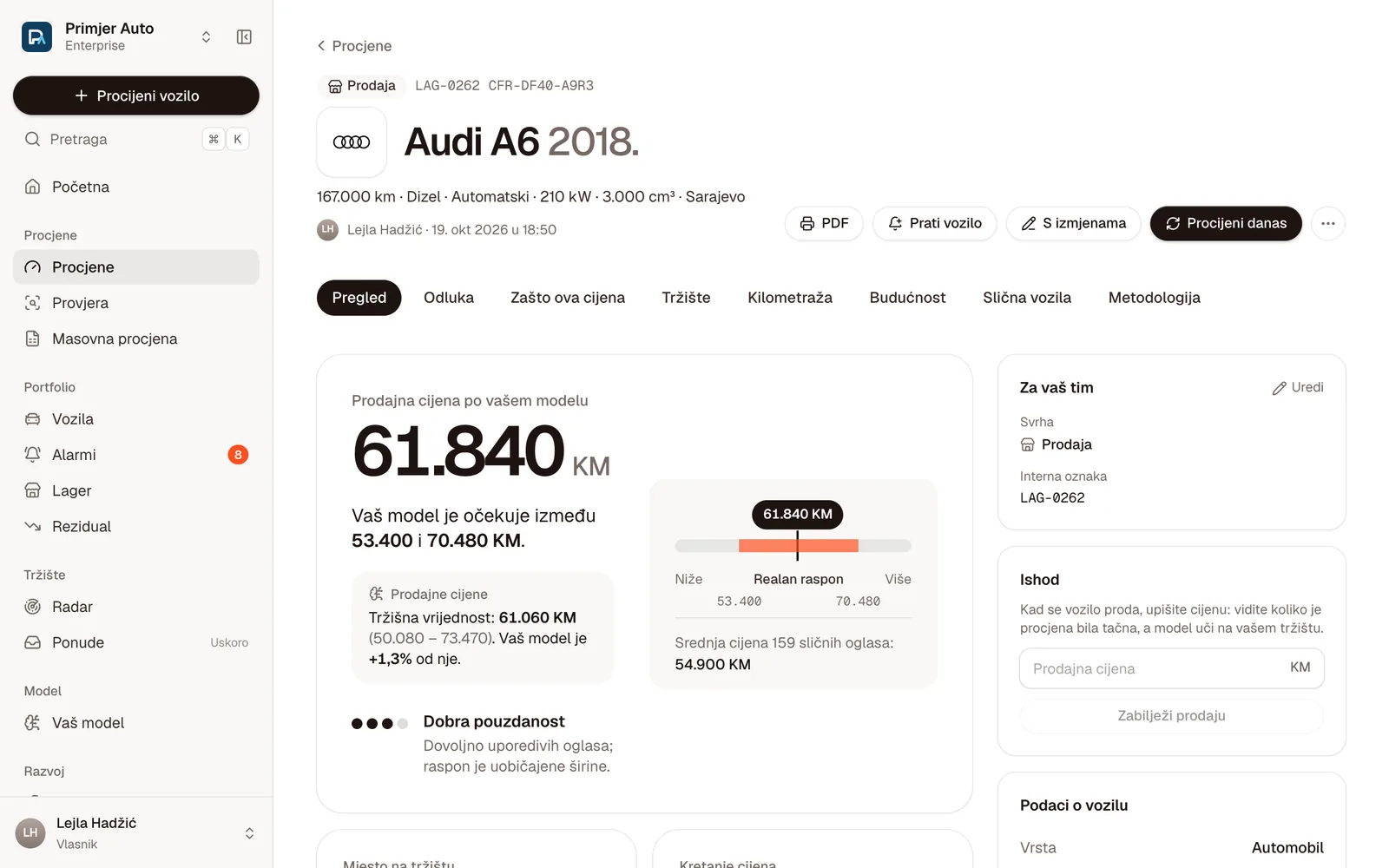Open the Tržište tab
This screenshot has width=1389, height=868.
point(686,298)
